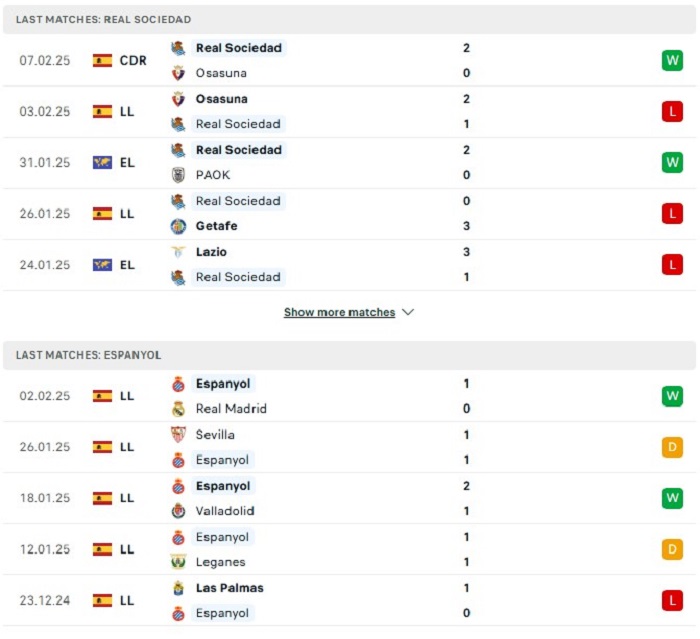Click the Spain flag beside CDR
The width and height of the screenshot is (700, 639).
[102, 60]
